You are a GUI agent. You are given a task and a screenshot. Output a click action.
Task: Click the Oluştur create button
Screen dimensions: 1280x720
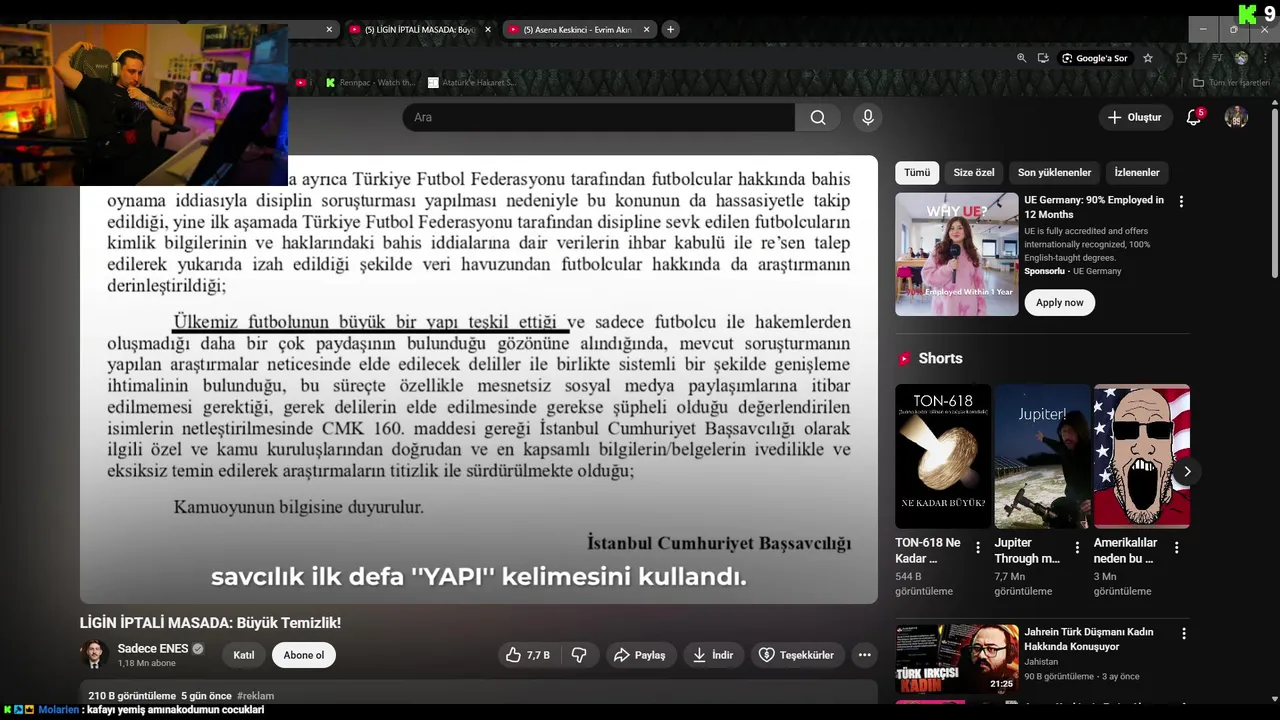click(x=1134, y=117)
